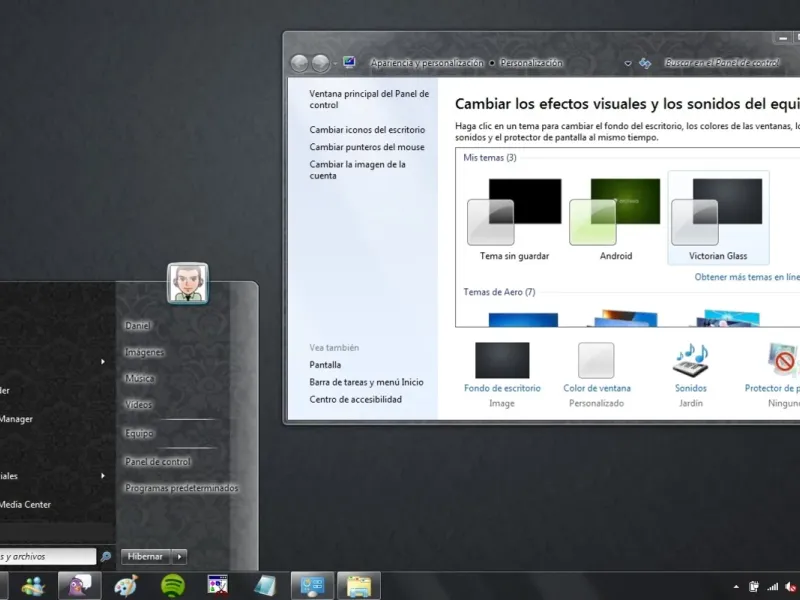Image resolution: width=800 pixels, height=600 pixels.
Task: Select the second Aero theme thumbnail
Action: click(626, 318)
